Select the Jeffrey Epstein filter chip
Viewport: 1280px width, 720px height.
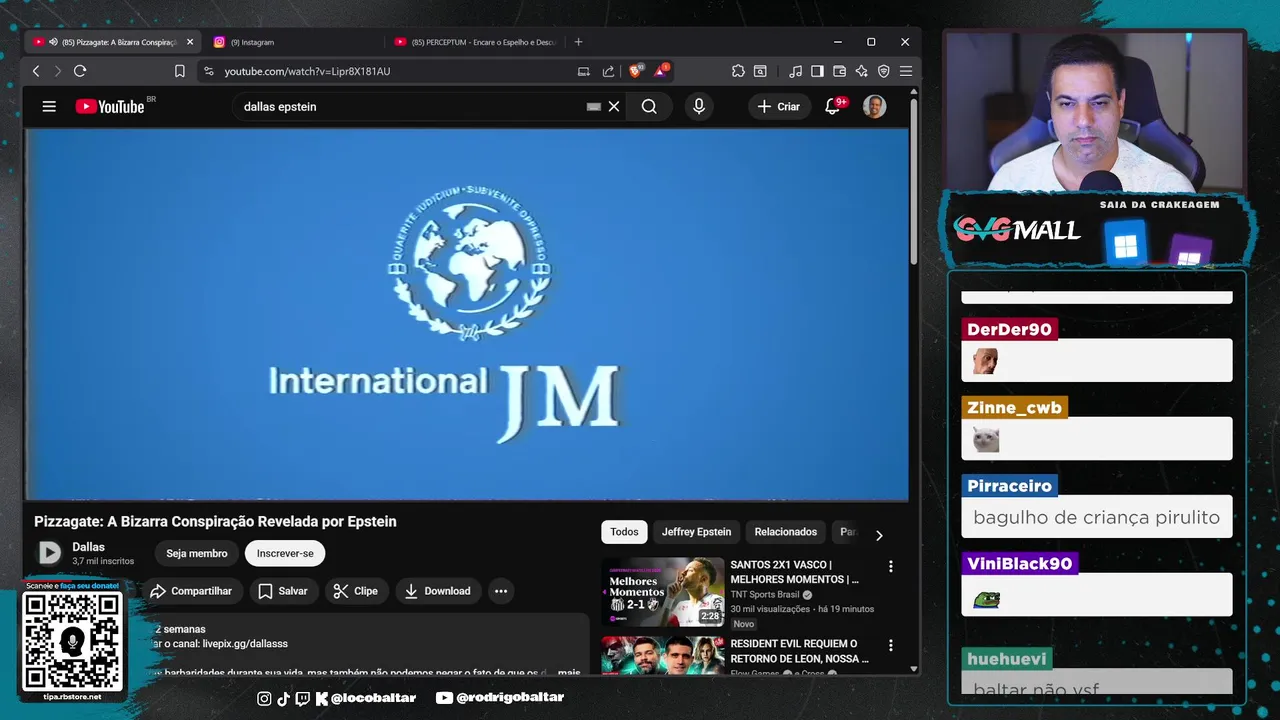(696, 532)
